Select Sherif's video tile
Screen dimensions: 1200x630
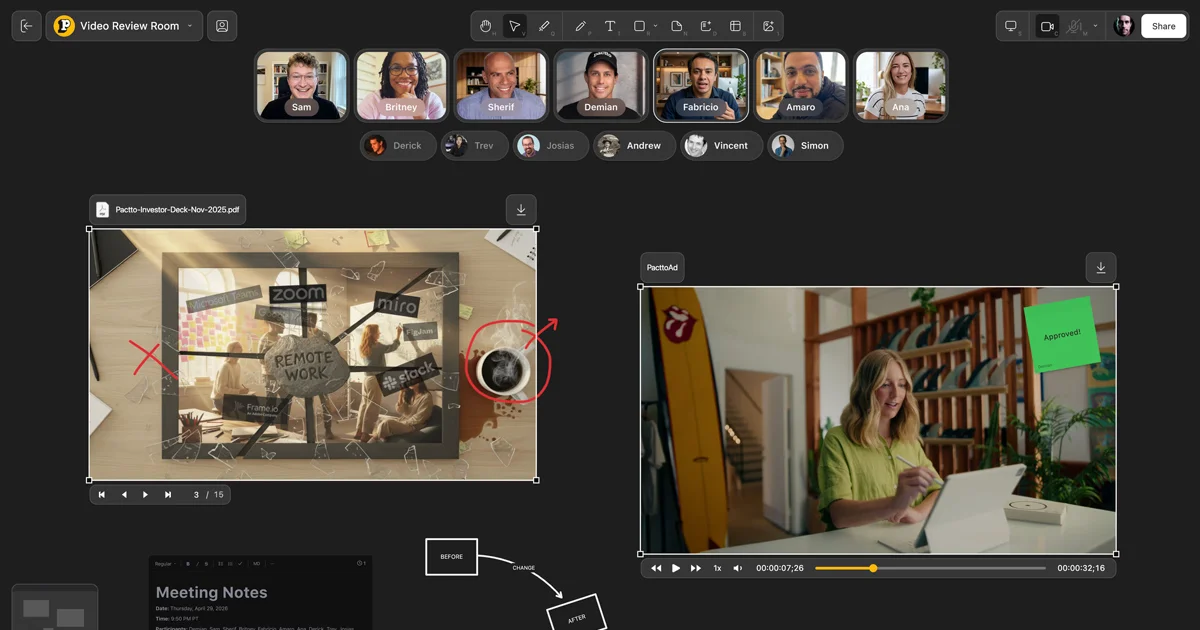[501, 86]
